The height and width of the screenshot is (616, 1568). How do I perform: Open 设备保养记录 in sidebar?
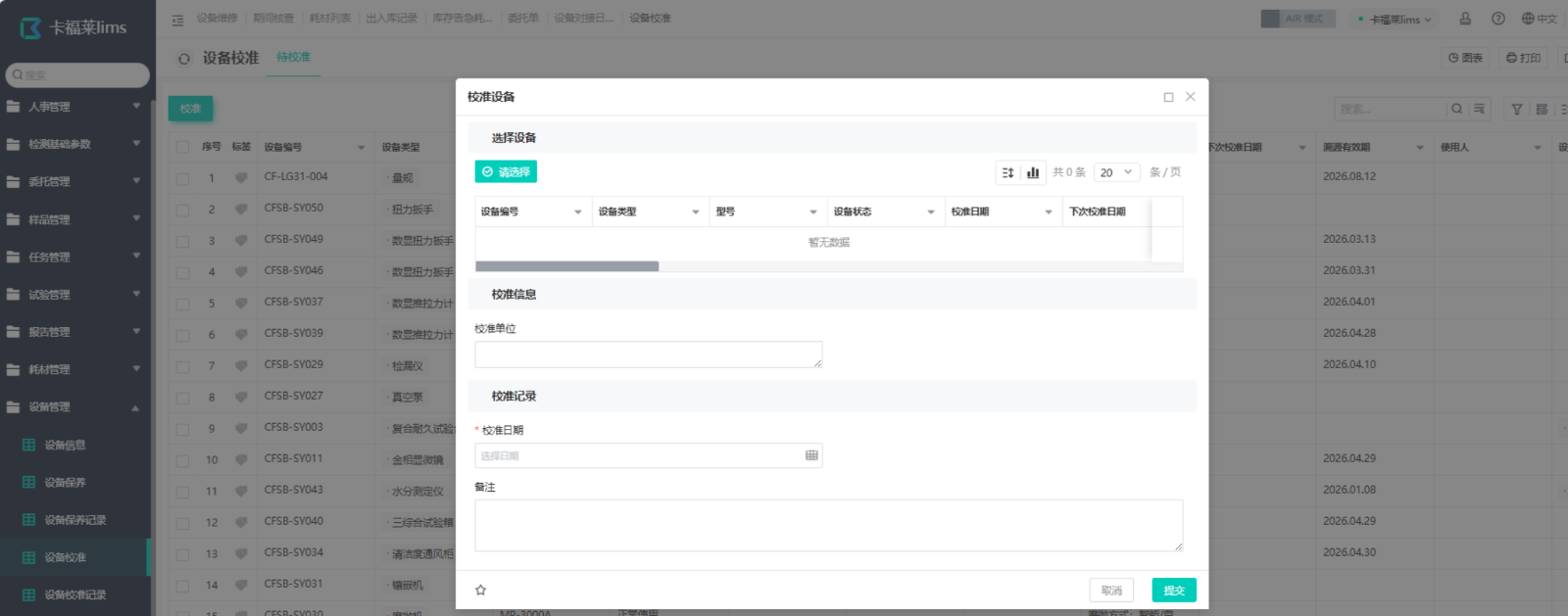point(74,519)
